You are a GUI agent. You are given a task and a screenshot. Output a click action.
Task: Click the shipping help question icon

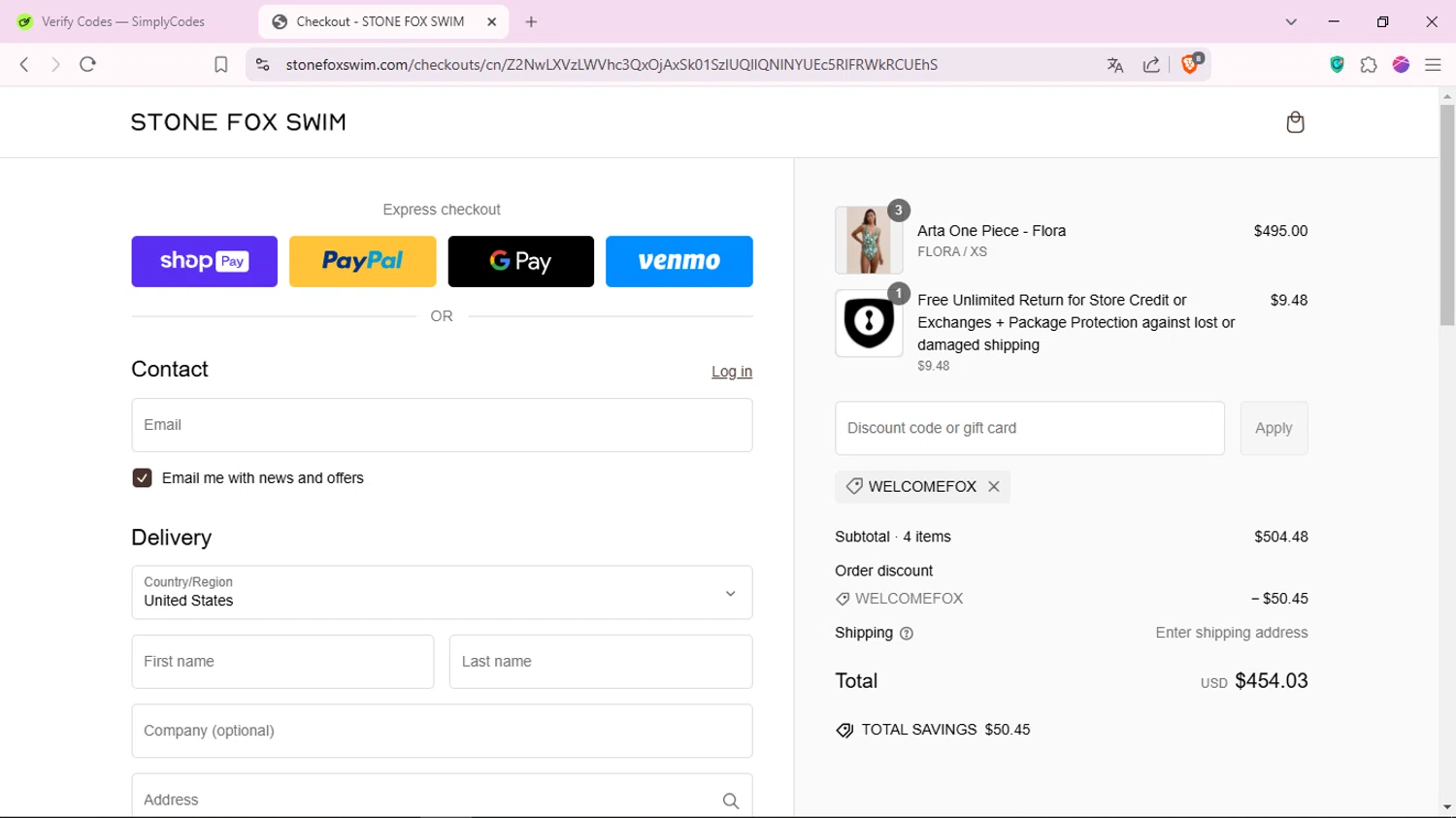click(907, 634)
